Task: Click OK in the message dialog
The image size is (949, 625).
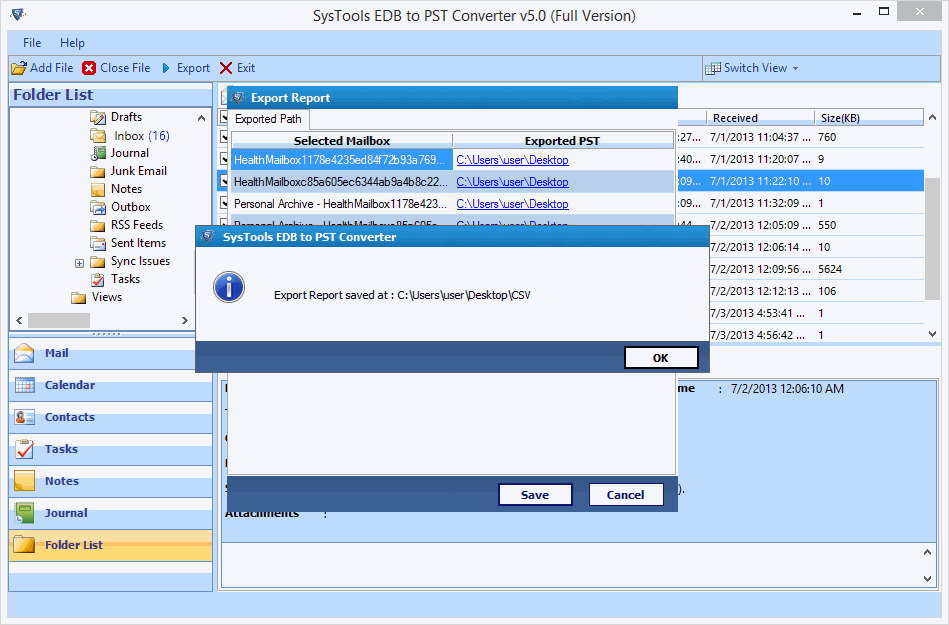Action: pos(661,358)
